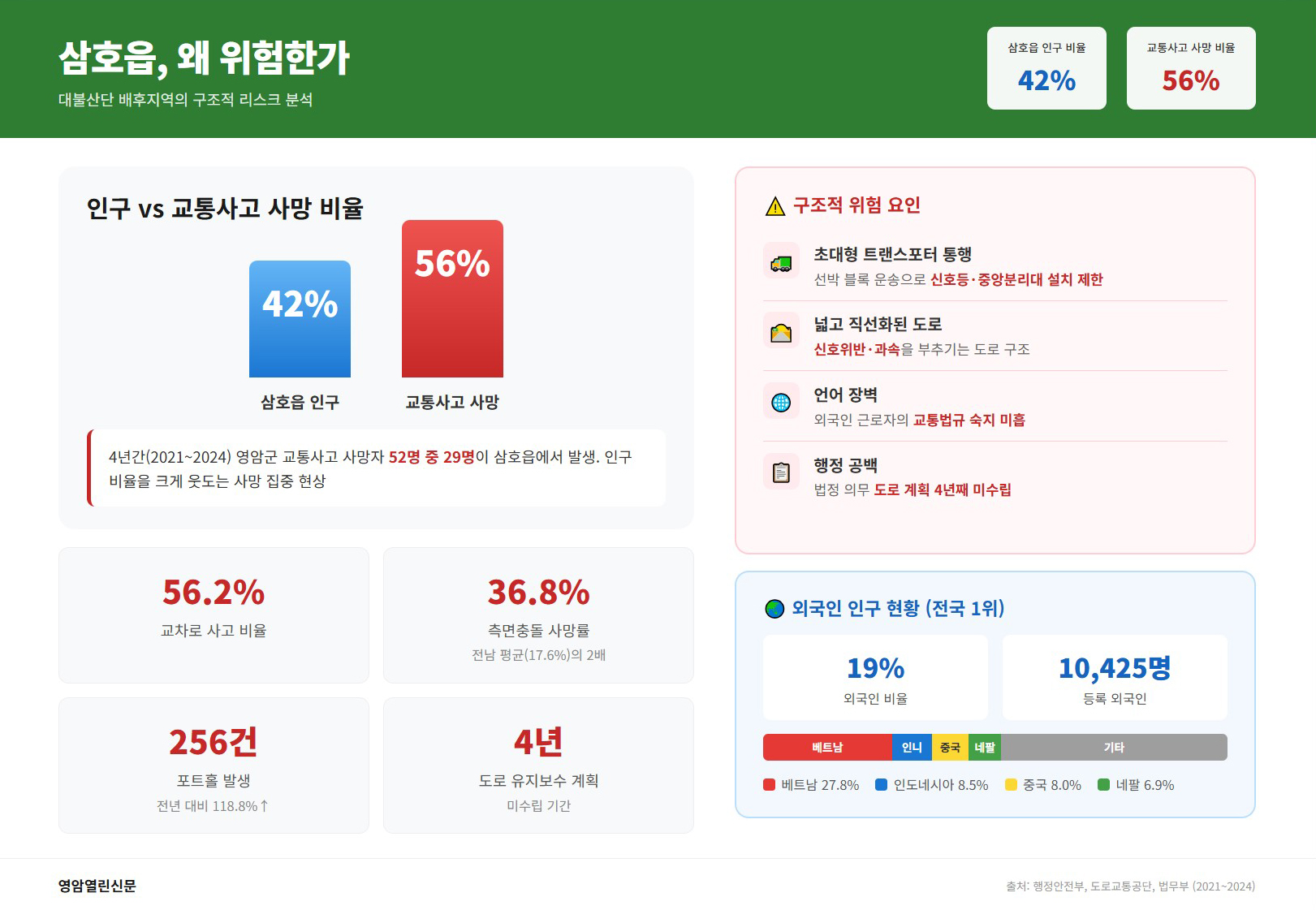Click the green 네팔 legend square
Image resolution: width=1316 pixels, height=910 pixels.
(x=1103, y=785)
